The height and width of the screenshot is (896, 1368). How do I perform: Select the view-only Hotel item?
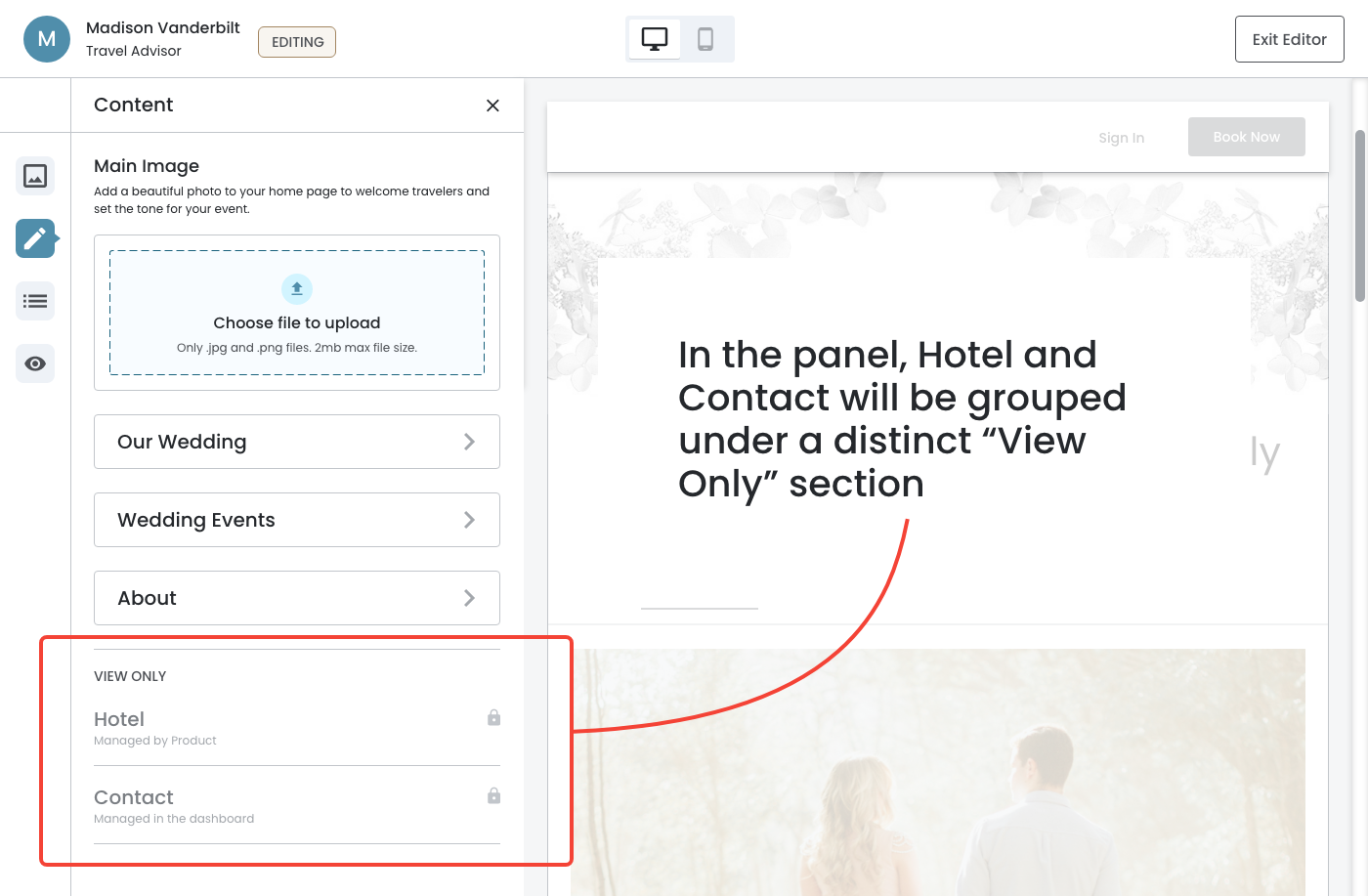(x=119, y=720)
